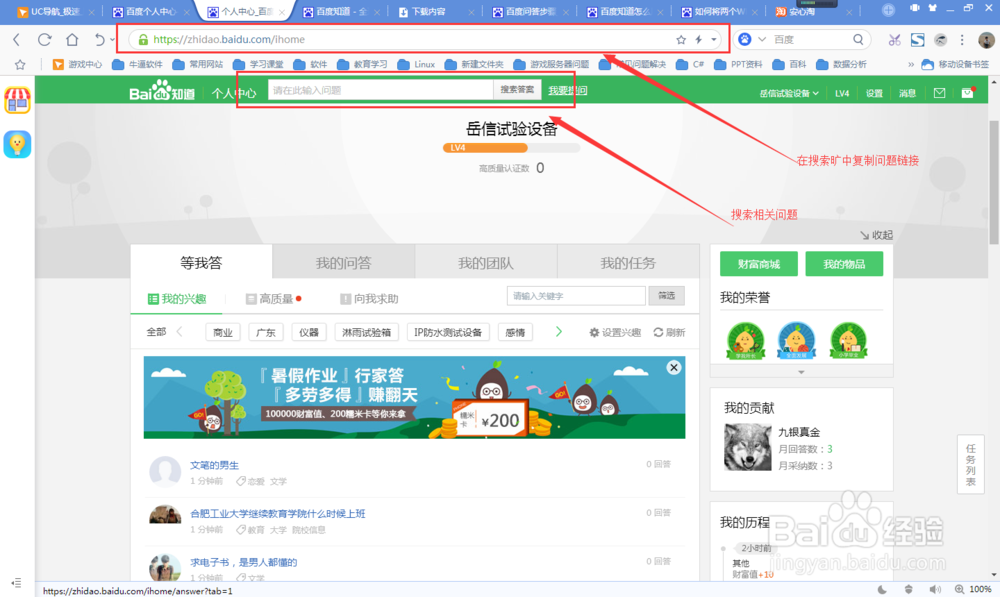Viewport: 1000px width, 597px height.
Task: Filter by the 商业 interest tag
Action: 223,332
